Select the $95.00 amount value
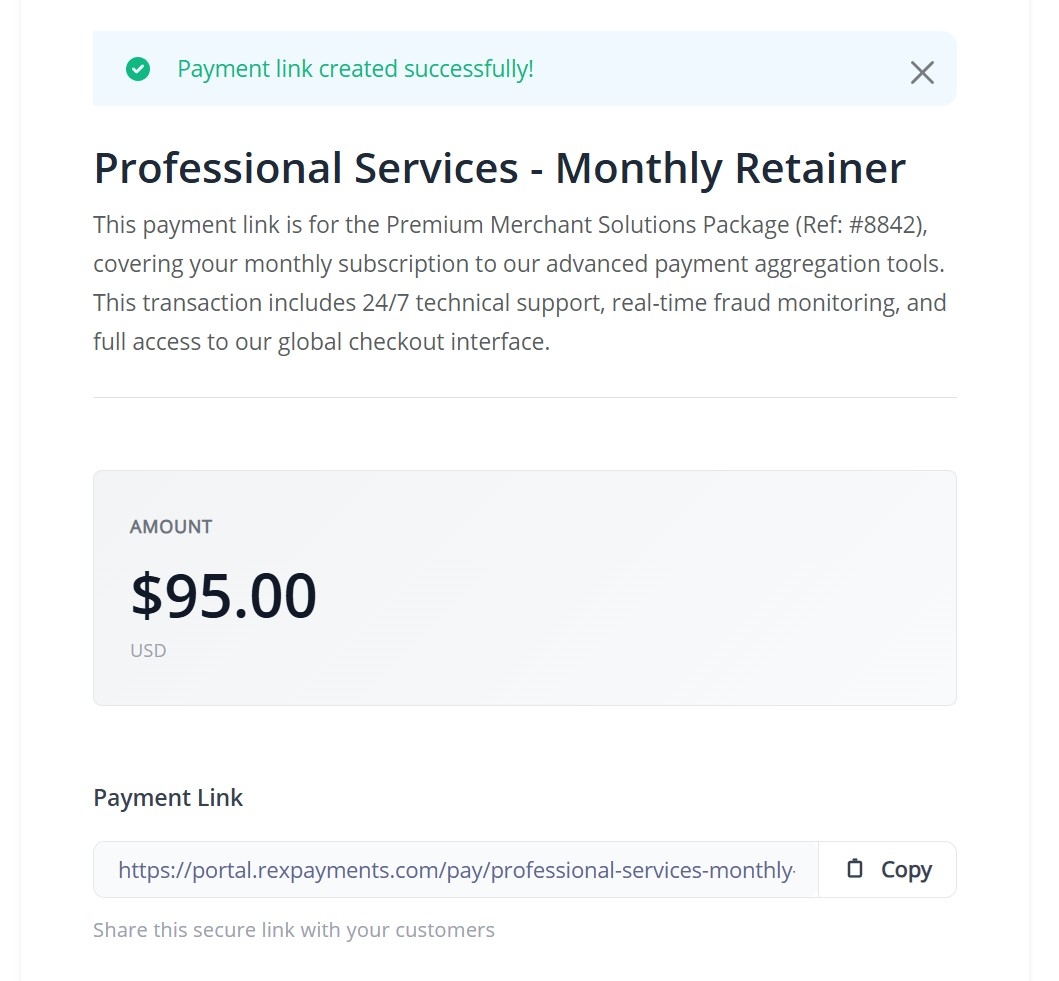The image size is (1059, 981). point(223,596)
